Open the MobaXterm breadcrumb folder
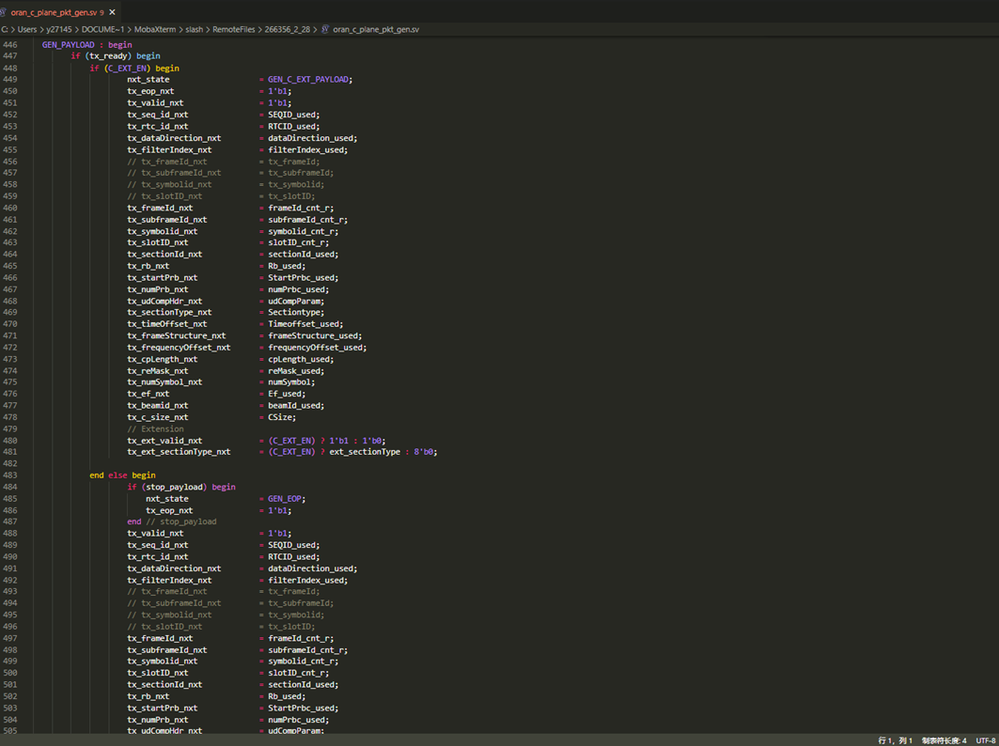The width and height of the screenshot is (999, 746). click(153, 29)
